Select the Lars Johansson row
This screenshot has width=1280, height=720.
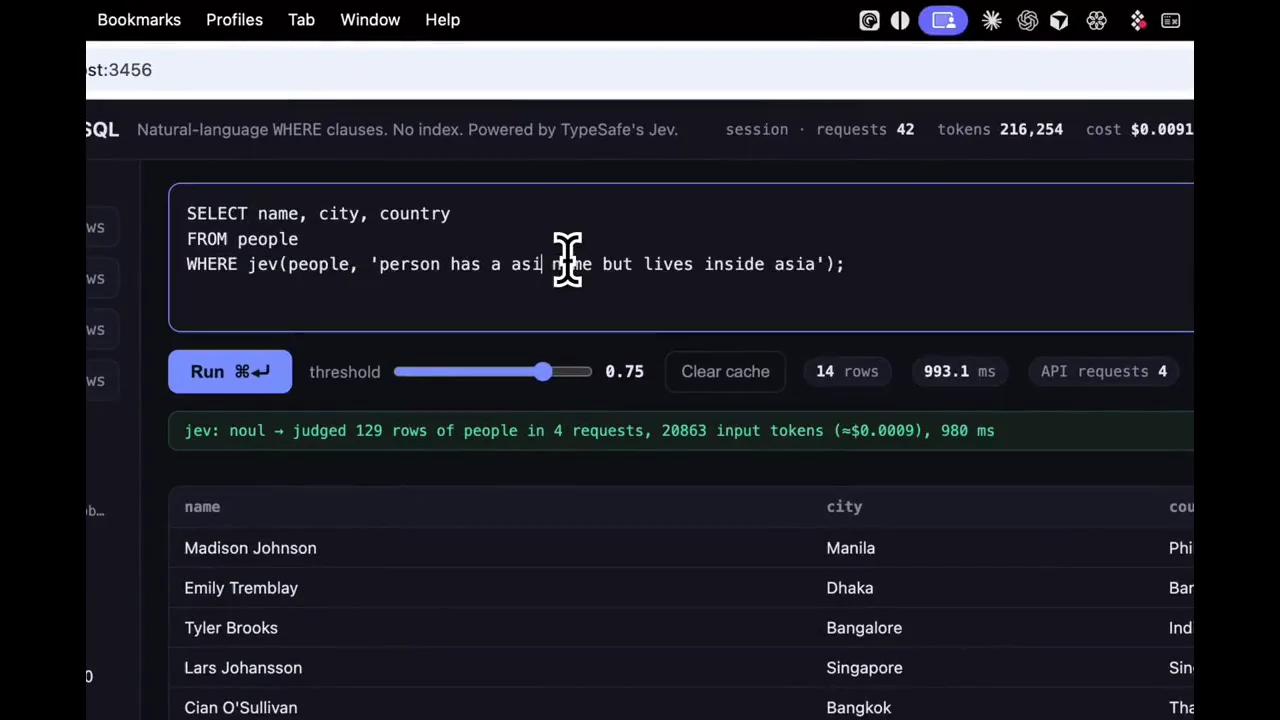[681, 668]
